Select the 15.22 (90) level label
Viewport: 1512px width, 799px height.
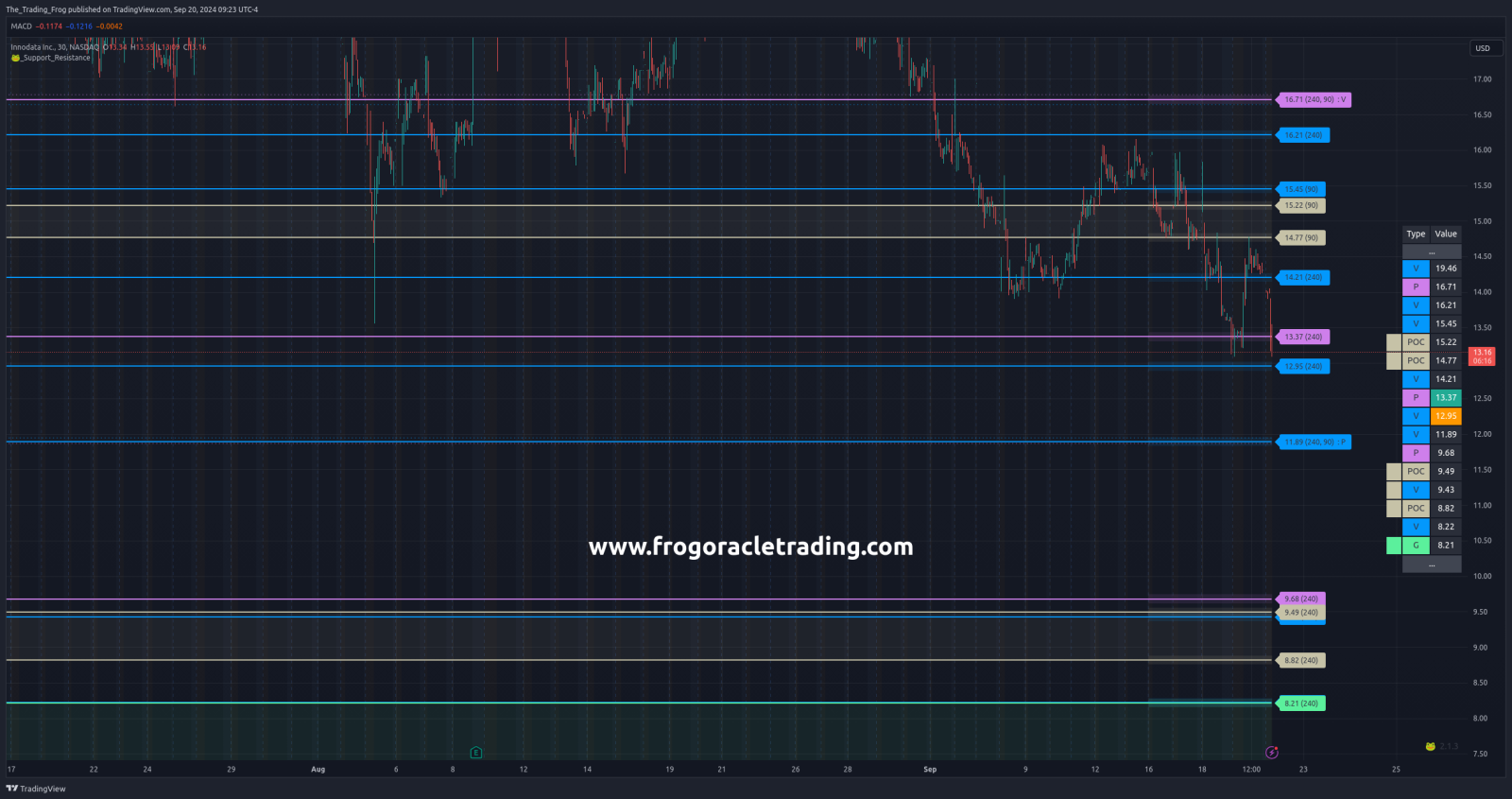[1300, 205]
